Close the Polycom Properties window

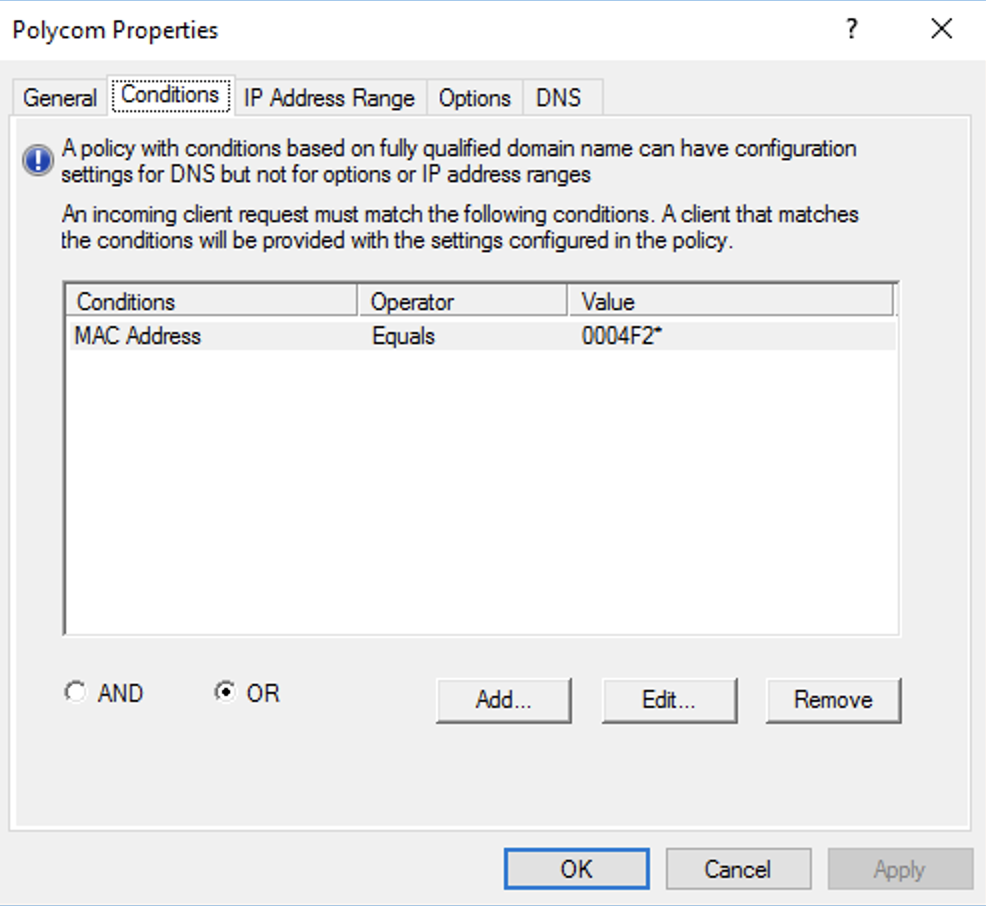[x=941, y=29]
